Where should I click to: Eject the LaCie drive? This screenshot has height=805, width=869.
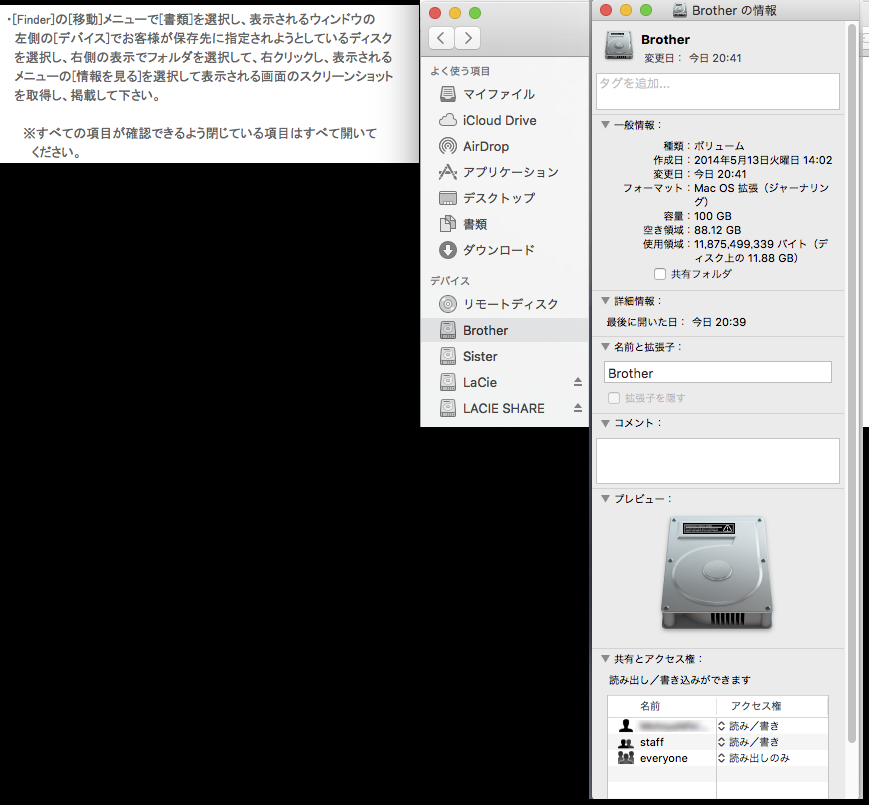pyautogui.click(x=577, y=382)
